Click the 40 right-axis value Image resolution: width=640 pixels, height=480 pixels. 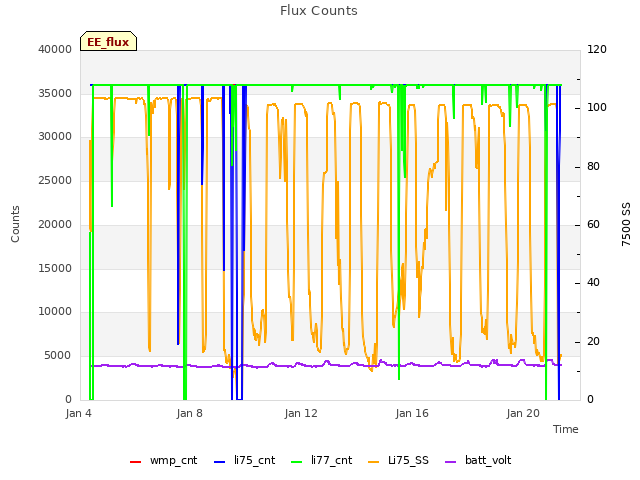click(x=593, y=283)
